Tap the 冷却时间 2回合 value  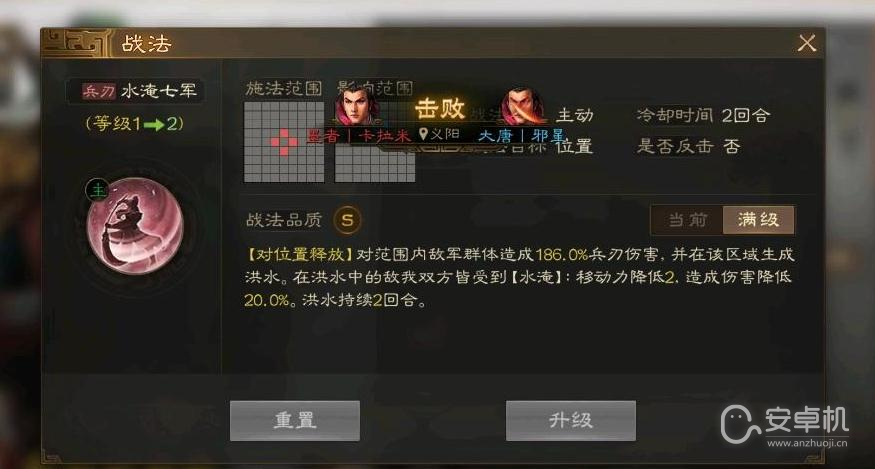[x=746, y=116]
